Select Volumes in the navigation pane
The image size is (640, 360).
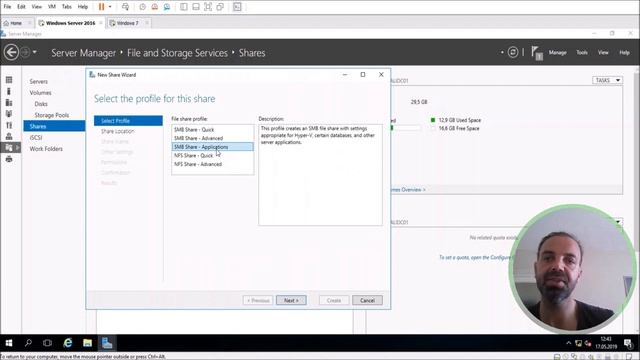click(x=40, y=93)
